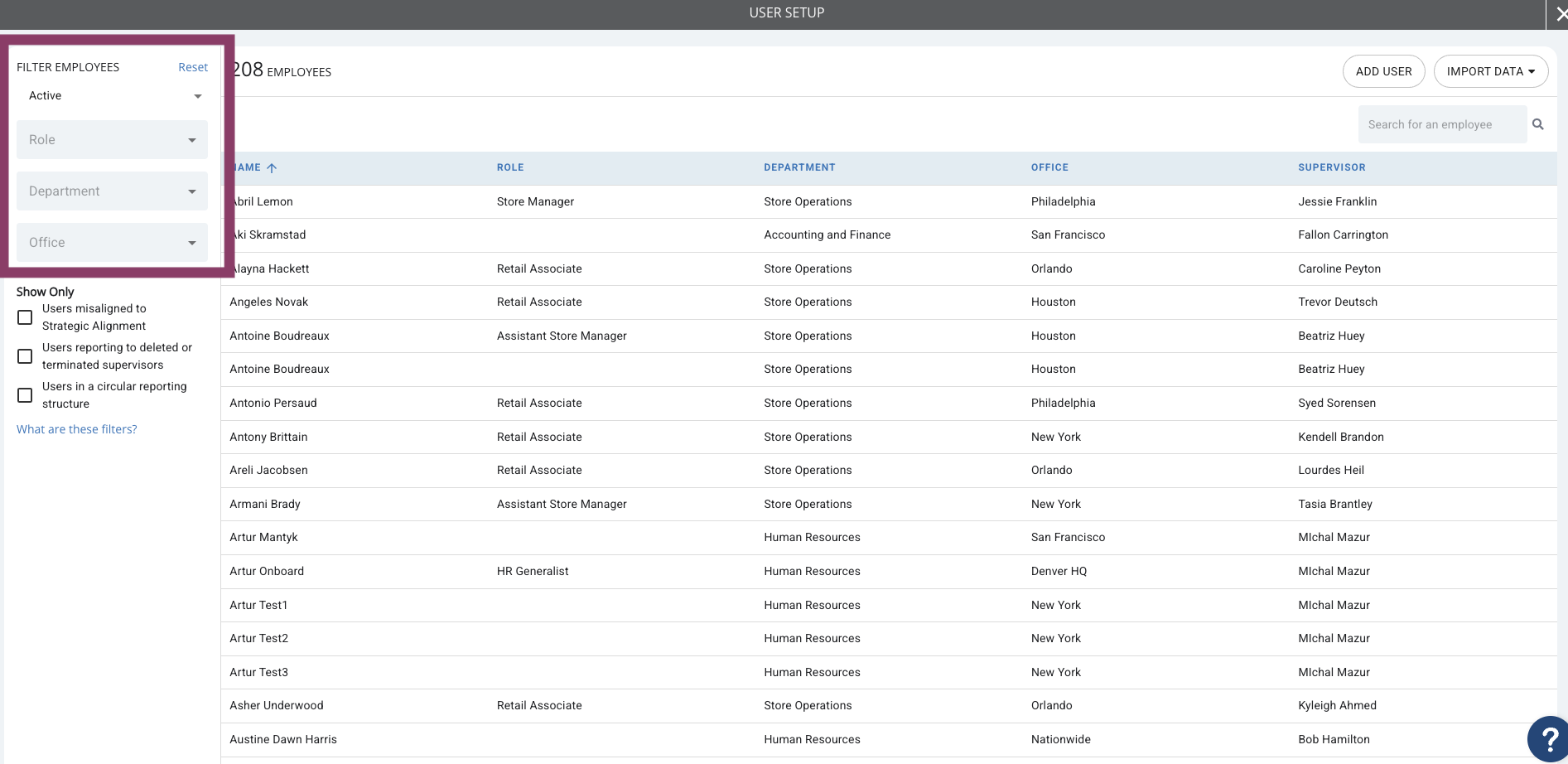Click the Import Data caret arrow
The height and width of the screenshot is (764, 1568).
click(1532, 71)
